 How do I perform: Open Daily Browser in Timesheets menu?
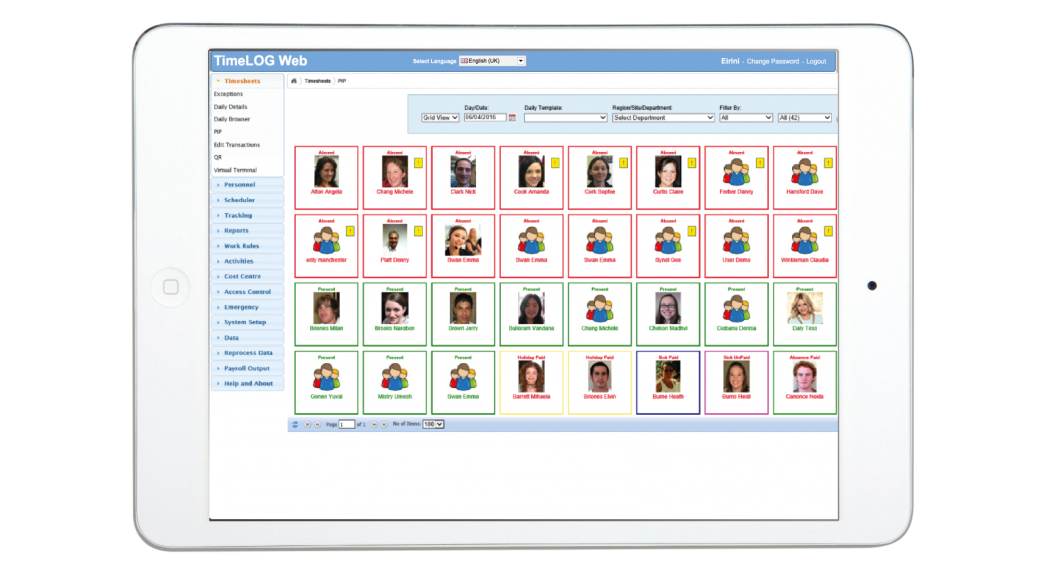point(232,119)
